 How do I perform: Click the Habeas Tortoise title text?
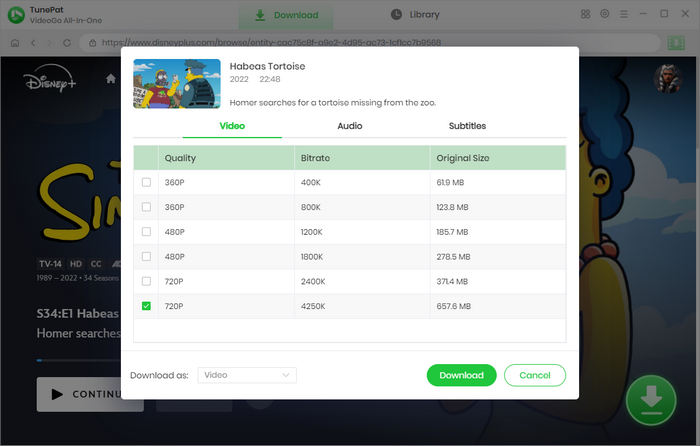coord(267,66)
